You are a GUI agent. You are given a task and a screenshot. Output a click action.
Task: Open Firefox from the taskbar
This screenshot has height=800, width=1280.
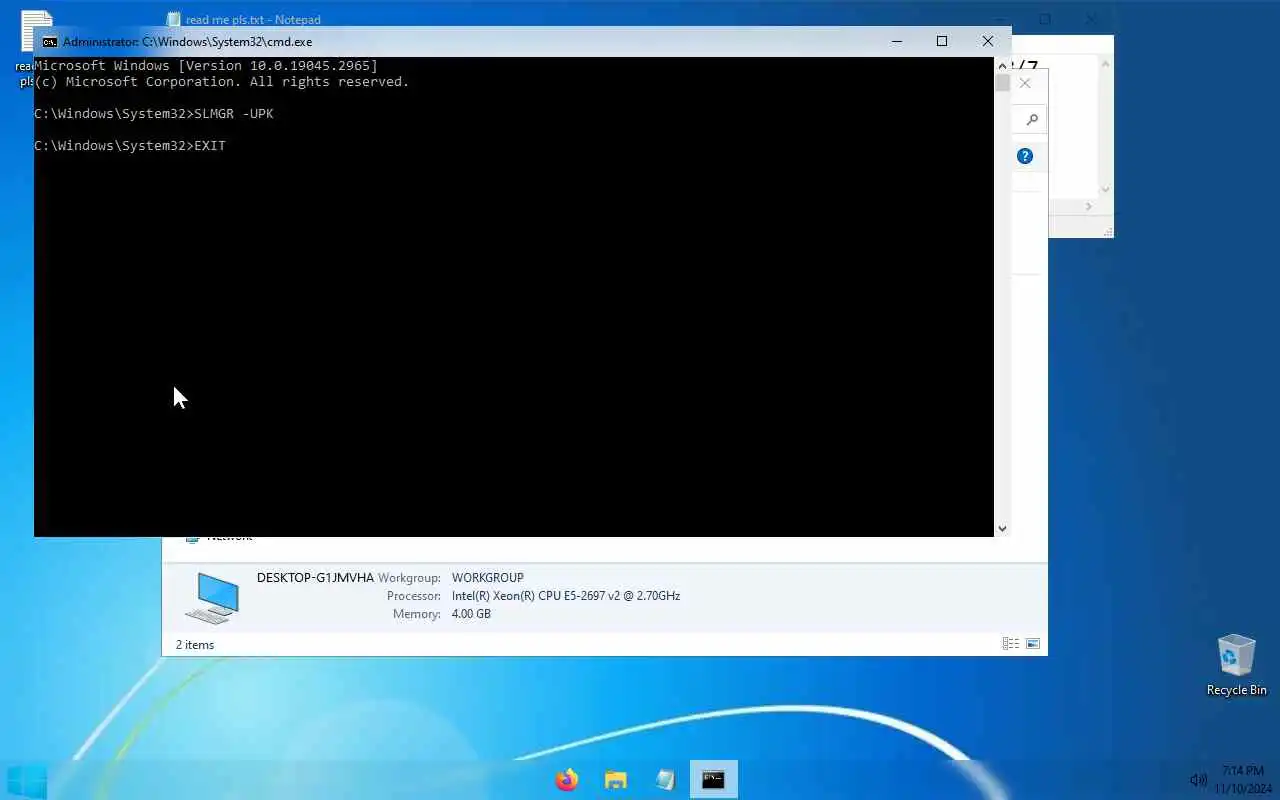[x=567, y=779]
